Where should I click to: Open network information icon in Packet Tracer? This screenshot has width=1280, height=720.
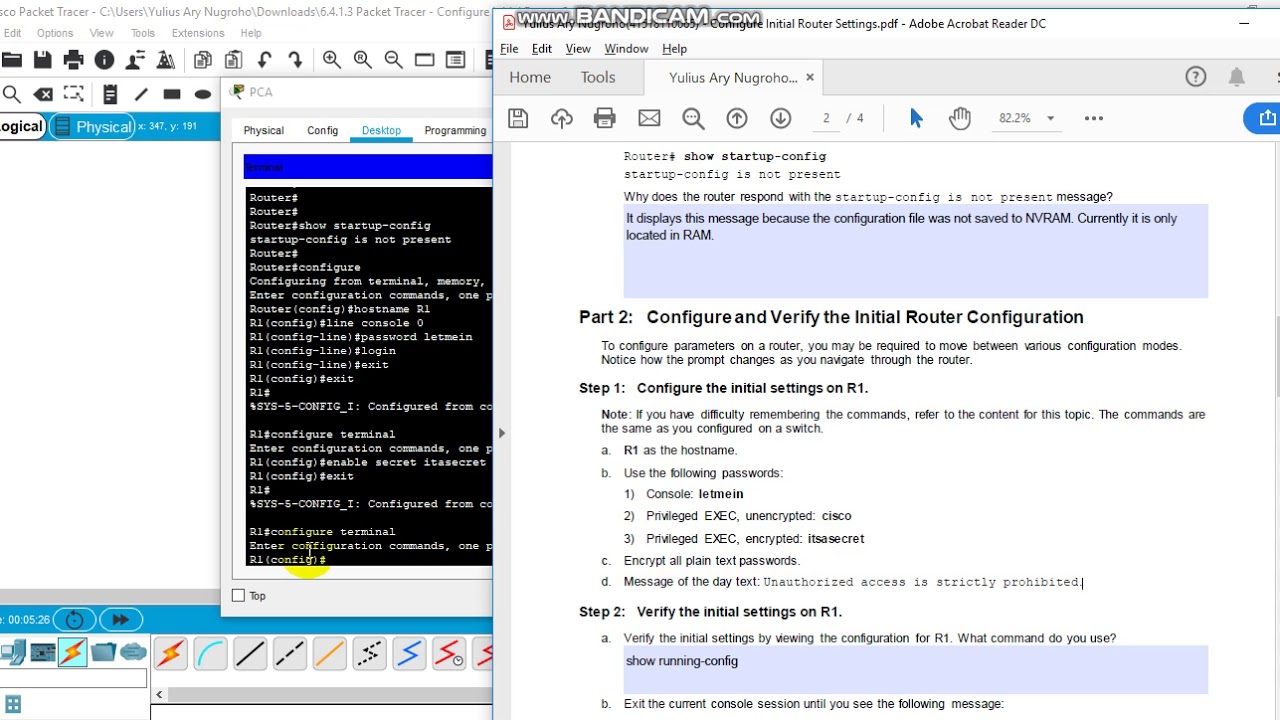(104, 60)
